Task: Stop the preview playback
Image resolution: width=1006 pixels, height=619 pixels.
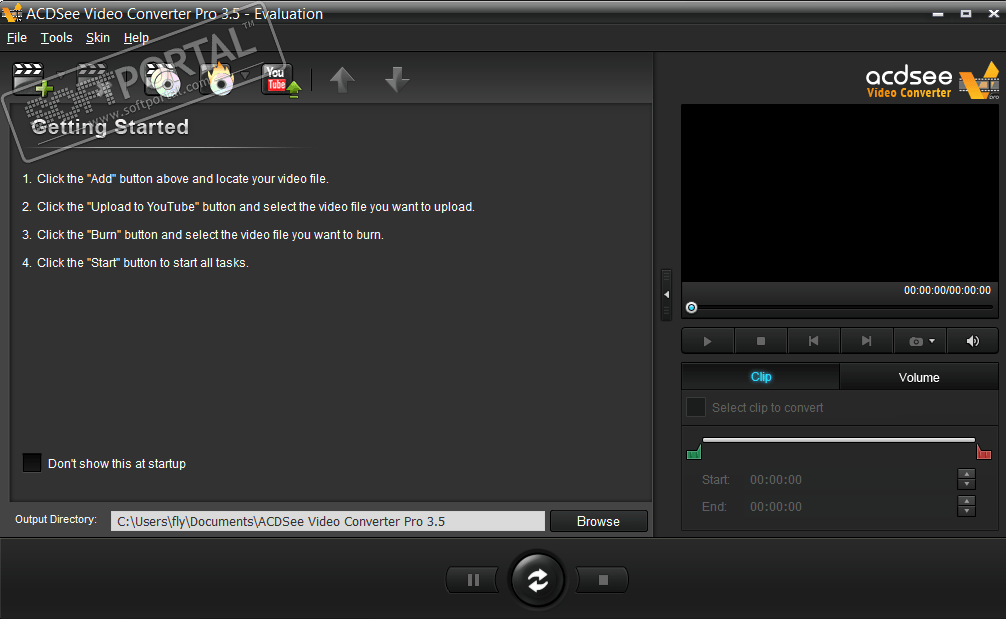Action: coord(761,341)
